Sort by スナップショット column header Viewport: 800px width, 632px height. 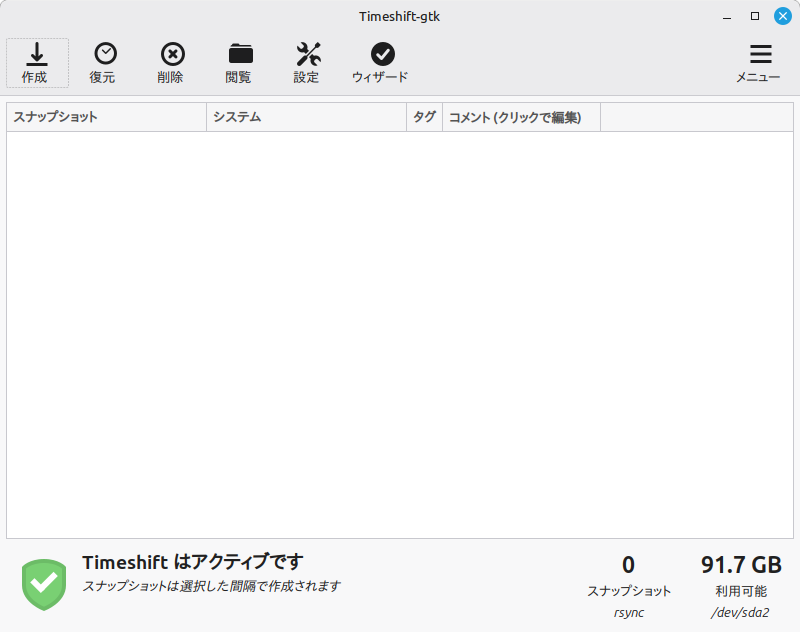(106, 117)
